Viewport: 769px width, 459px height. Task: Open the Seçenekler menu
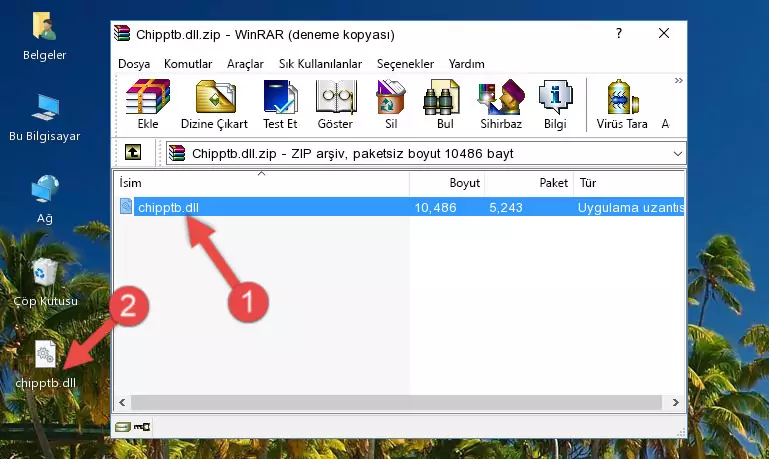[x=405, y=64]
